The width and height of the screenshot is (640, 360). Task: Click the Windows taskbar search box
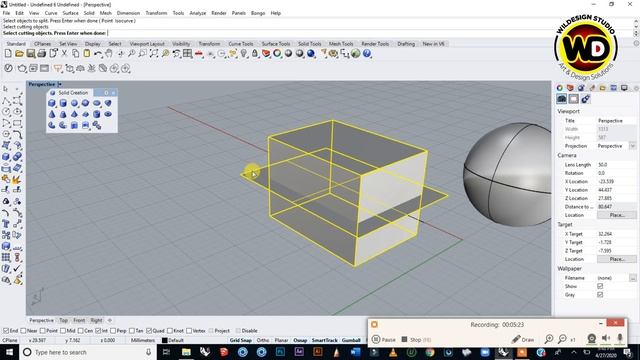tap(87, 352)
